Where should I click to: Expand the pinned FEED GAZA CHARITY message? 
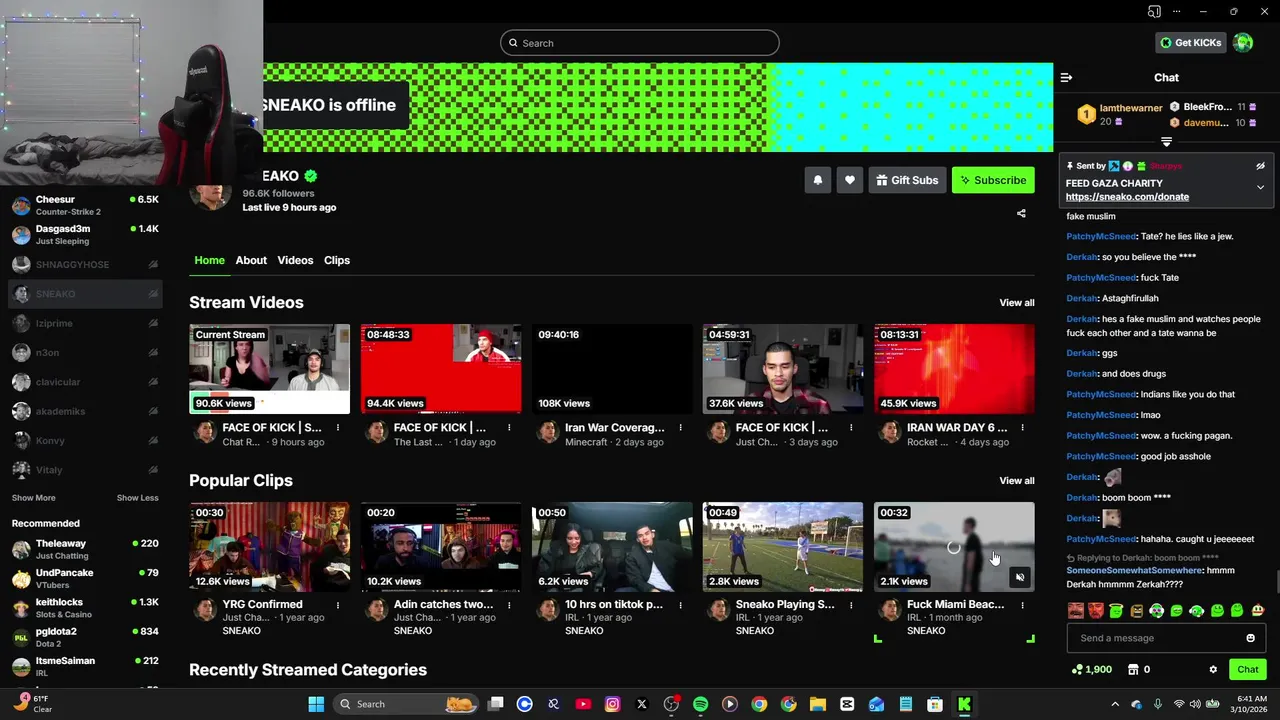tap(1260, 187)
